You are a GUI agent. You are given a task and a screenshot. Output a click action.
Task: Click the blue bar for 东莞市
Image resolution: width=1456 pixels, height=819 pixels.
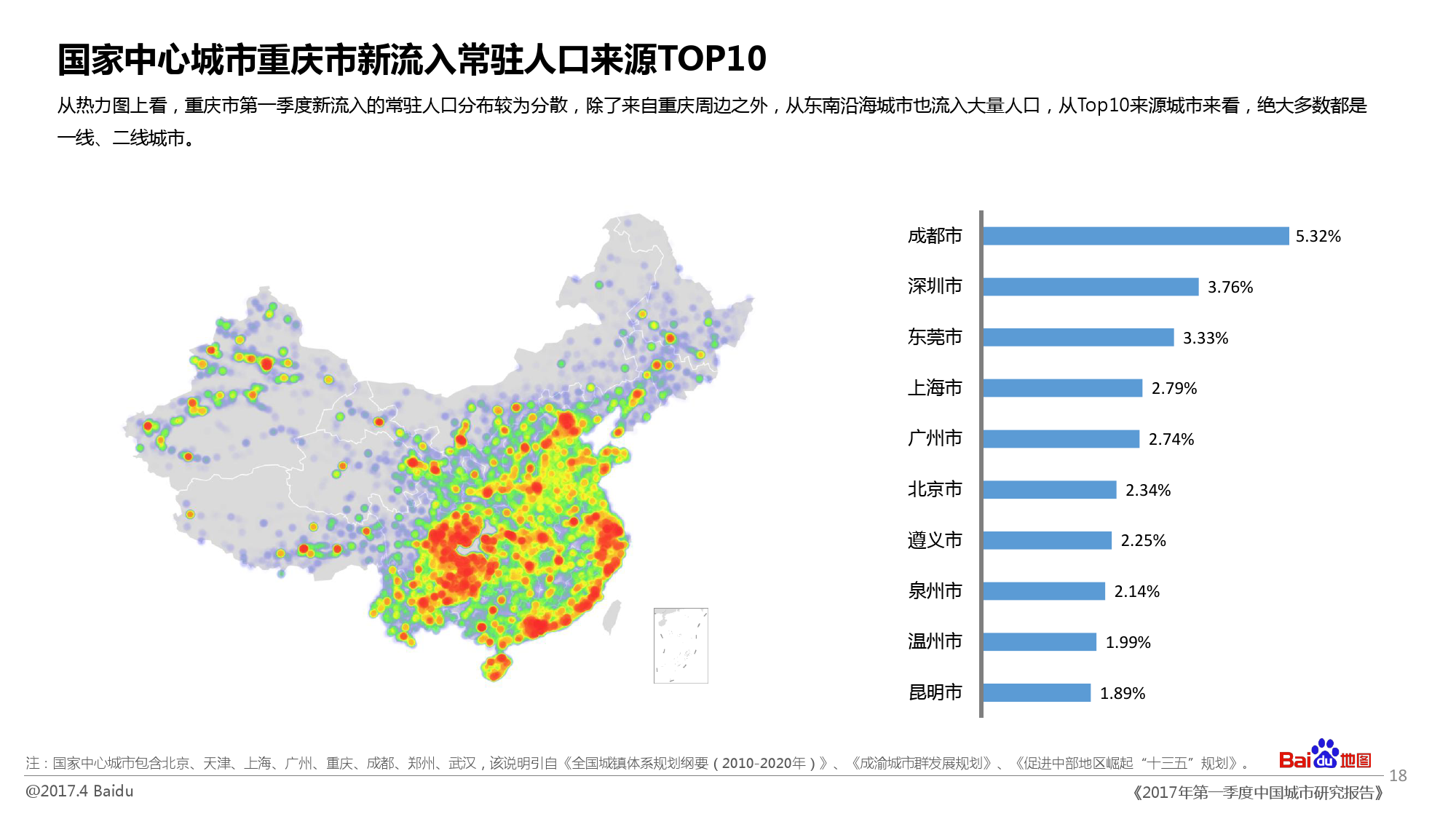(1078, 337)
